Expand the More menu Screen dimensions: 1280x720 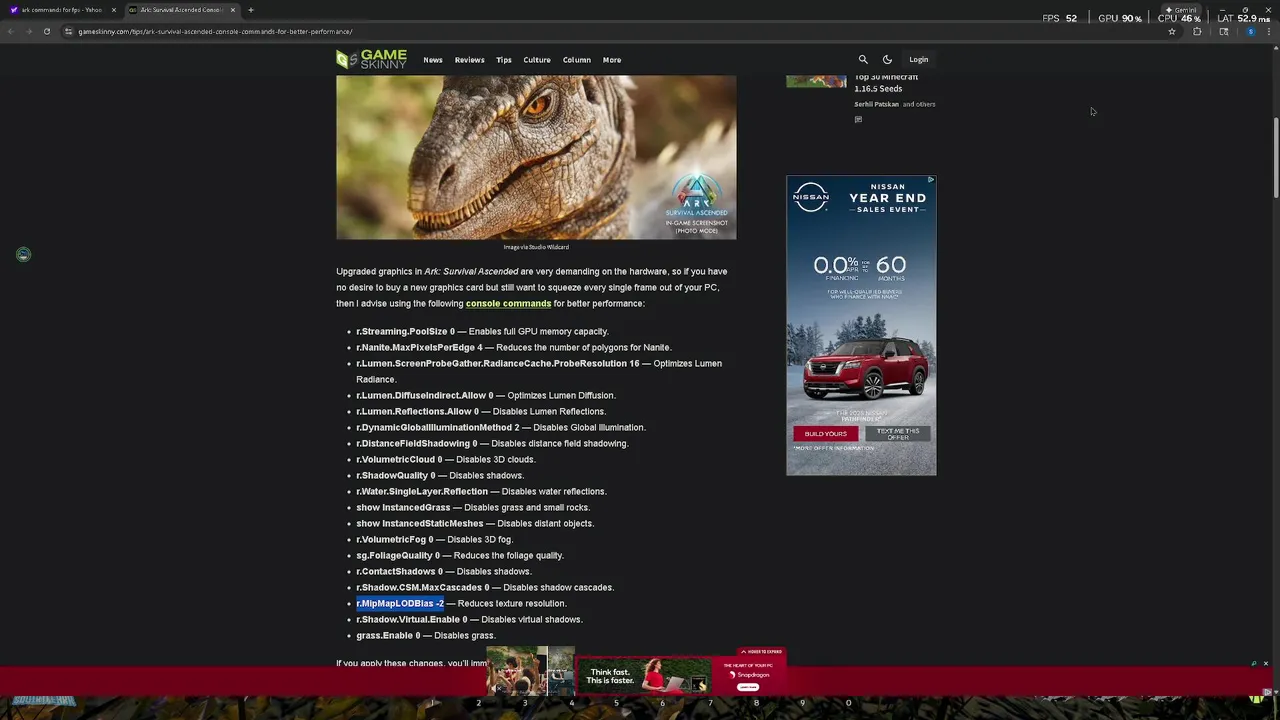pos(612,60)
